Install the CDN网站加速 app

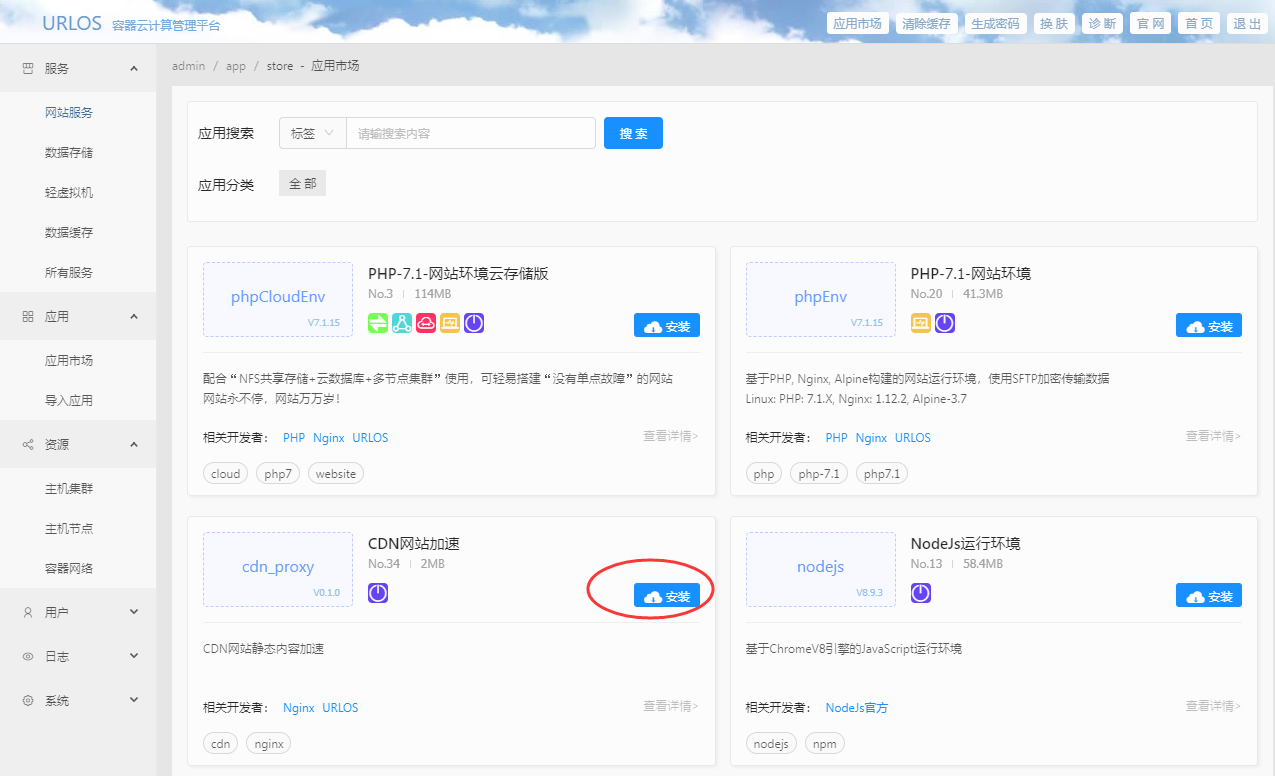pos(667,596)
